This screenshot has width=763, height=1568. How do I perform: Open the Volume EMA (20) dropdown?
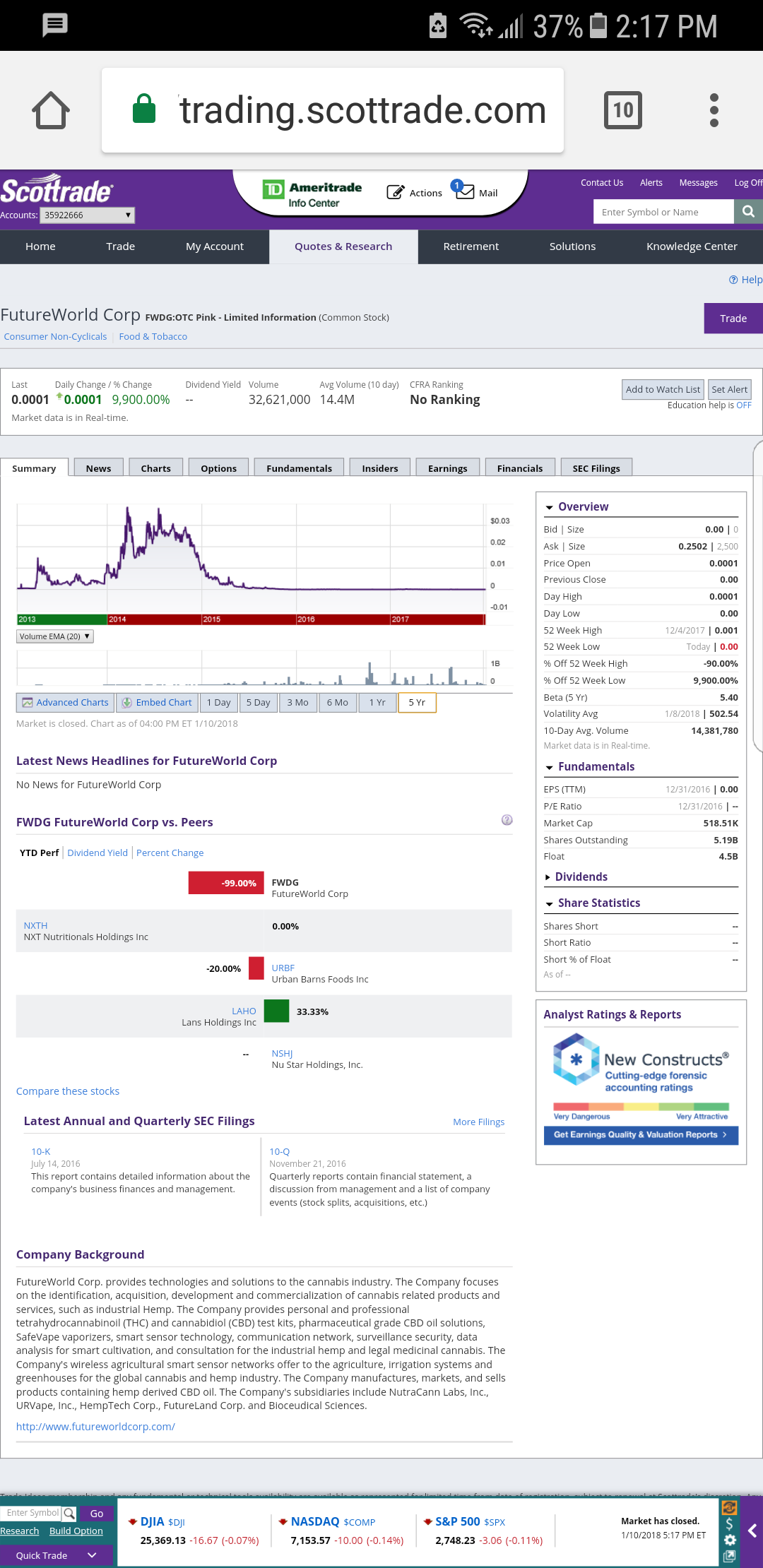coord(54,636)
